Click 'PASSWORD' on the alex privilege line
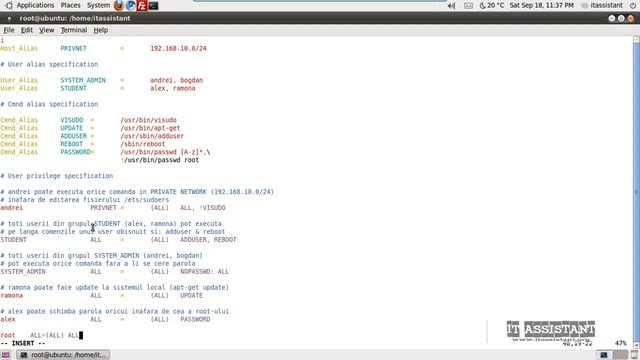This screenshot has height=360, width=640. coord(195,319)
